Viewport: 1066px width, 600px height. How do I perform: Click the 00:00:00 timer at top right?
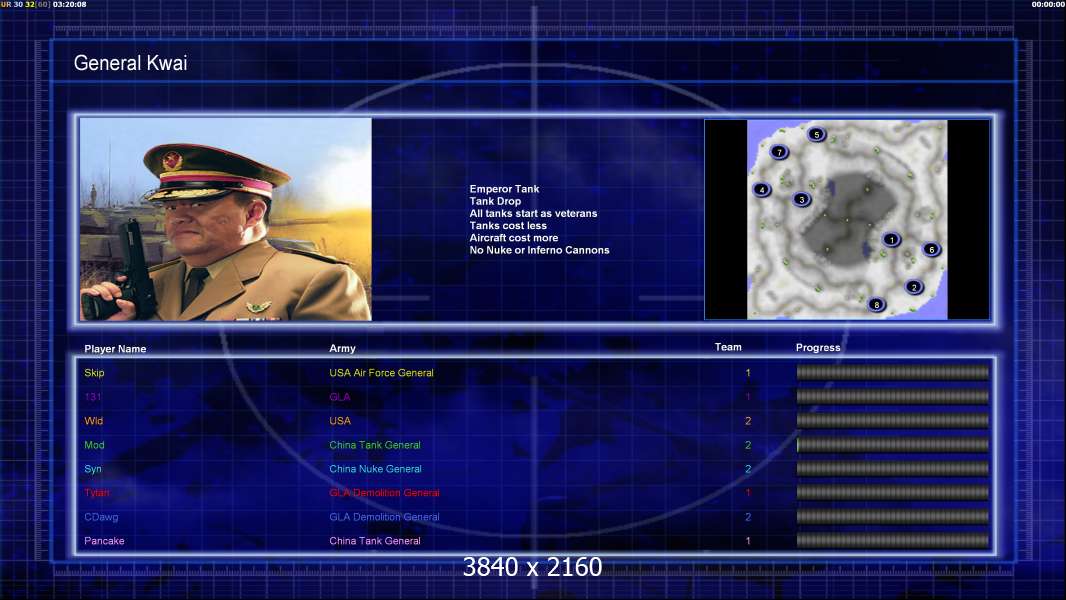1048,4
